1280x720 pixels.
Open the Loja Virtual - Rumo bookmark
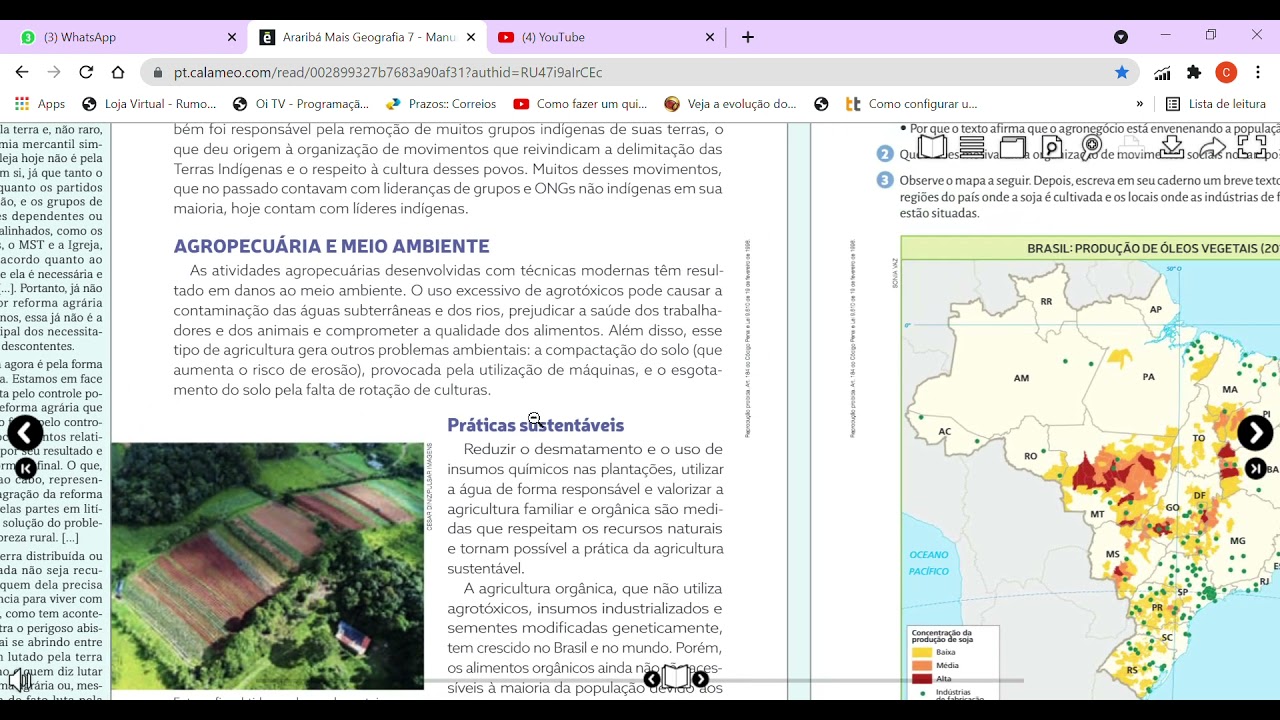(149, 104)
